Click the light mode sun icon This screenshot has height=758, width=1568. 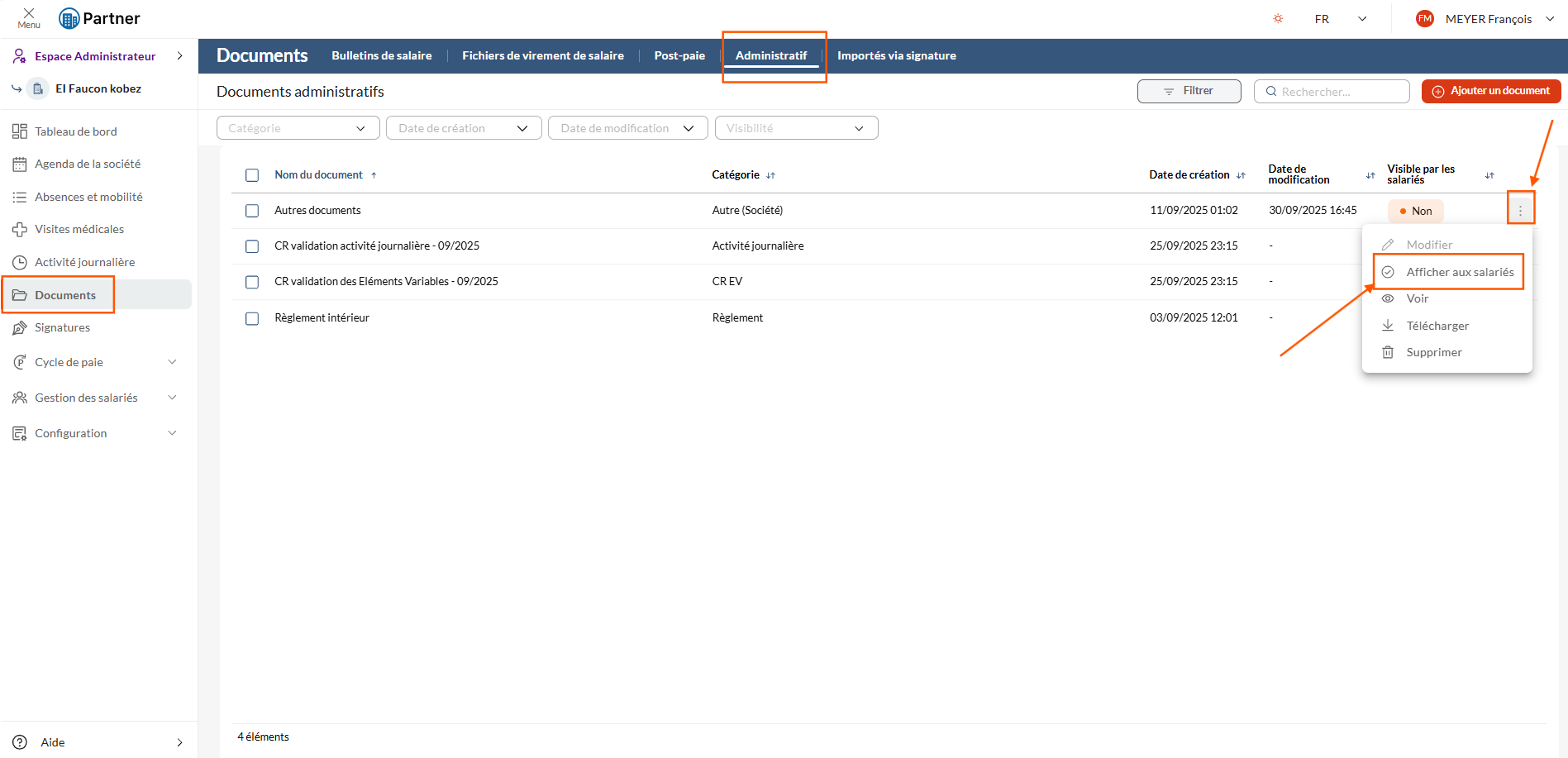point(1278,17)
